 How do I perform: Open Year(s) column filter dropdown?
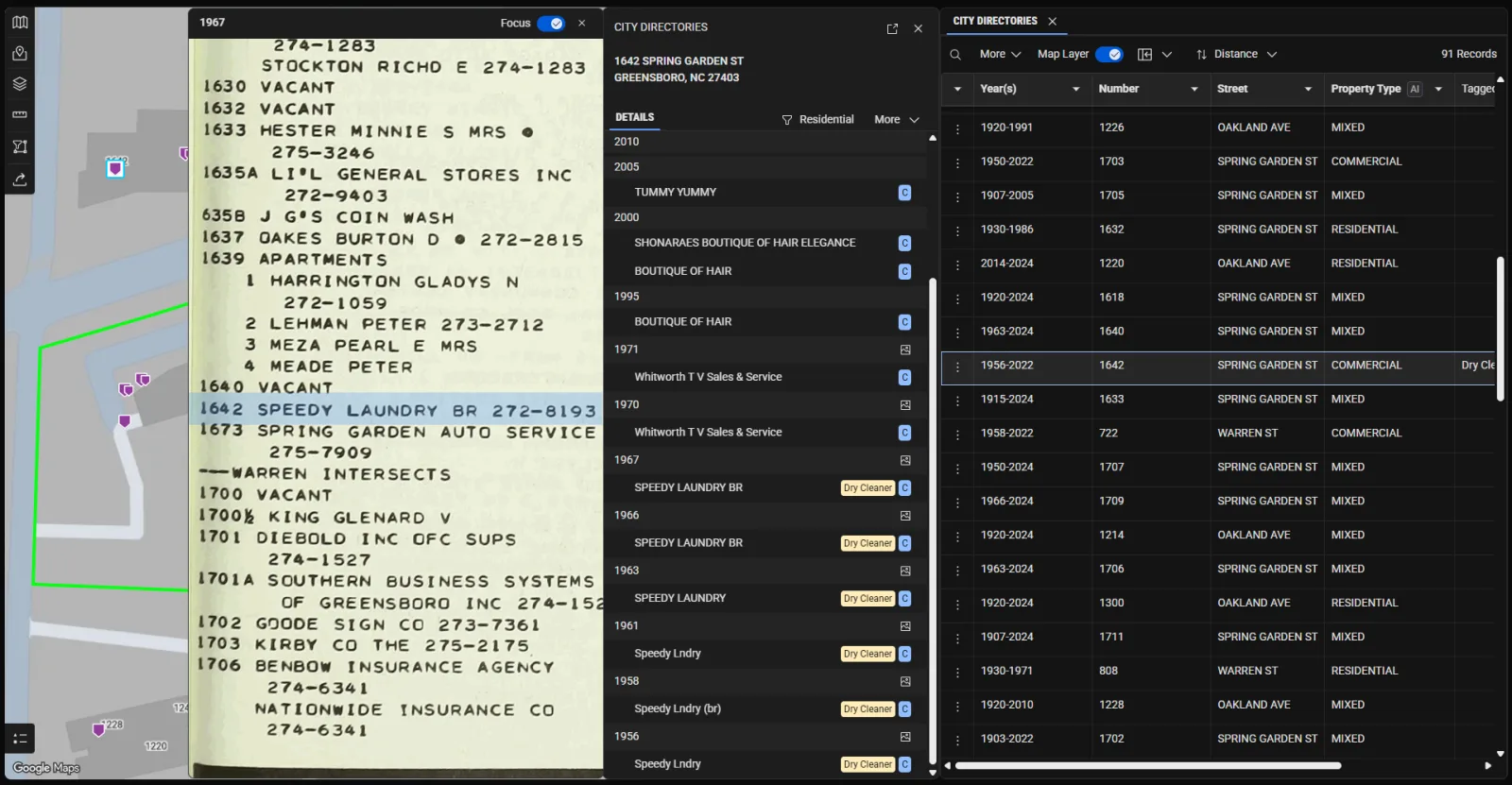[x=1075, y=89]
